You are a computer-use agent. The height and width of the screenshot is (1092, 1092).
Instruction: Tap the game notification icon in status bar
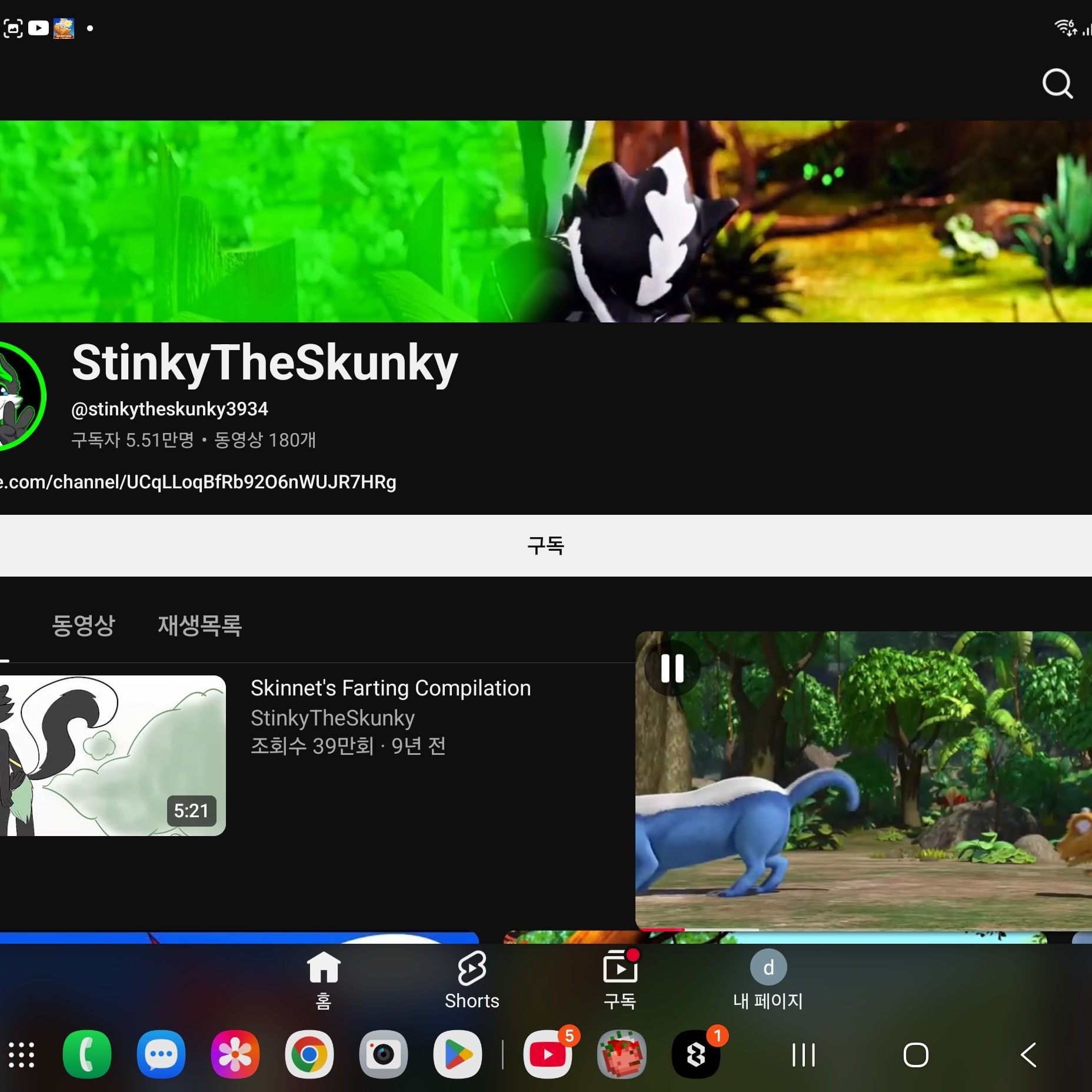click(64, 28)
